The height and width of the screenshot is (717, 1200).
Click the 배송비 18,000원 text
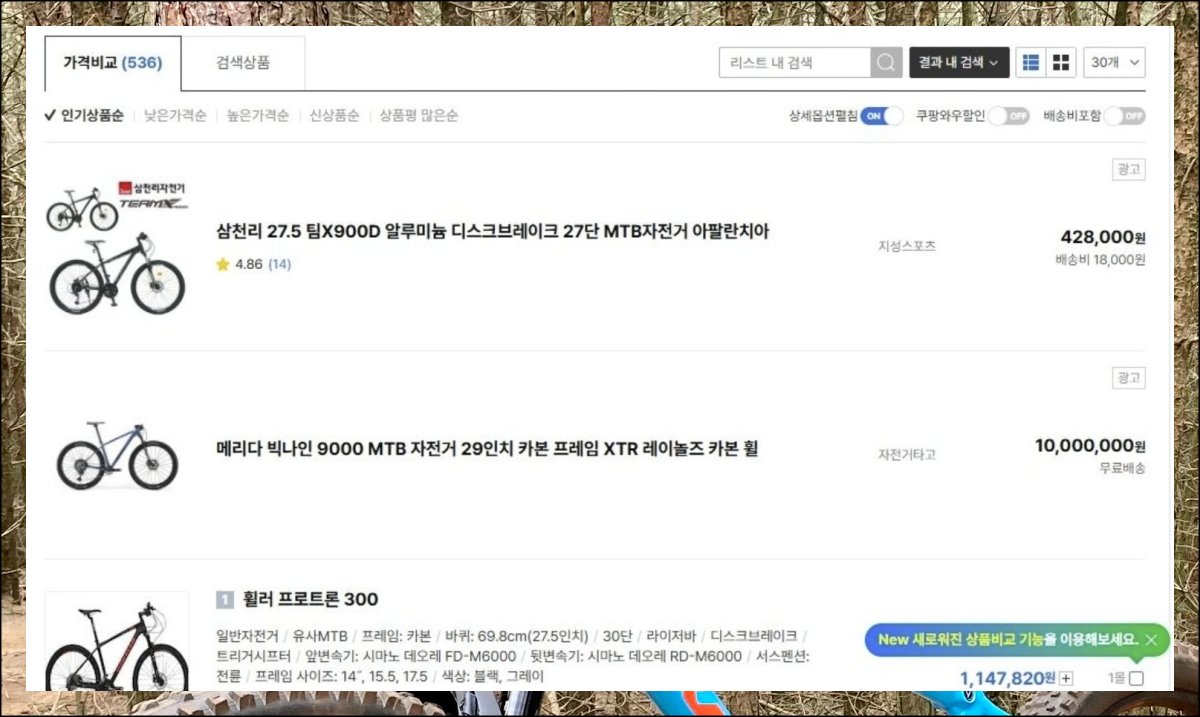pyautogui.click(x=1100, y=260)
